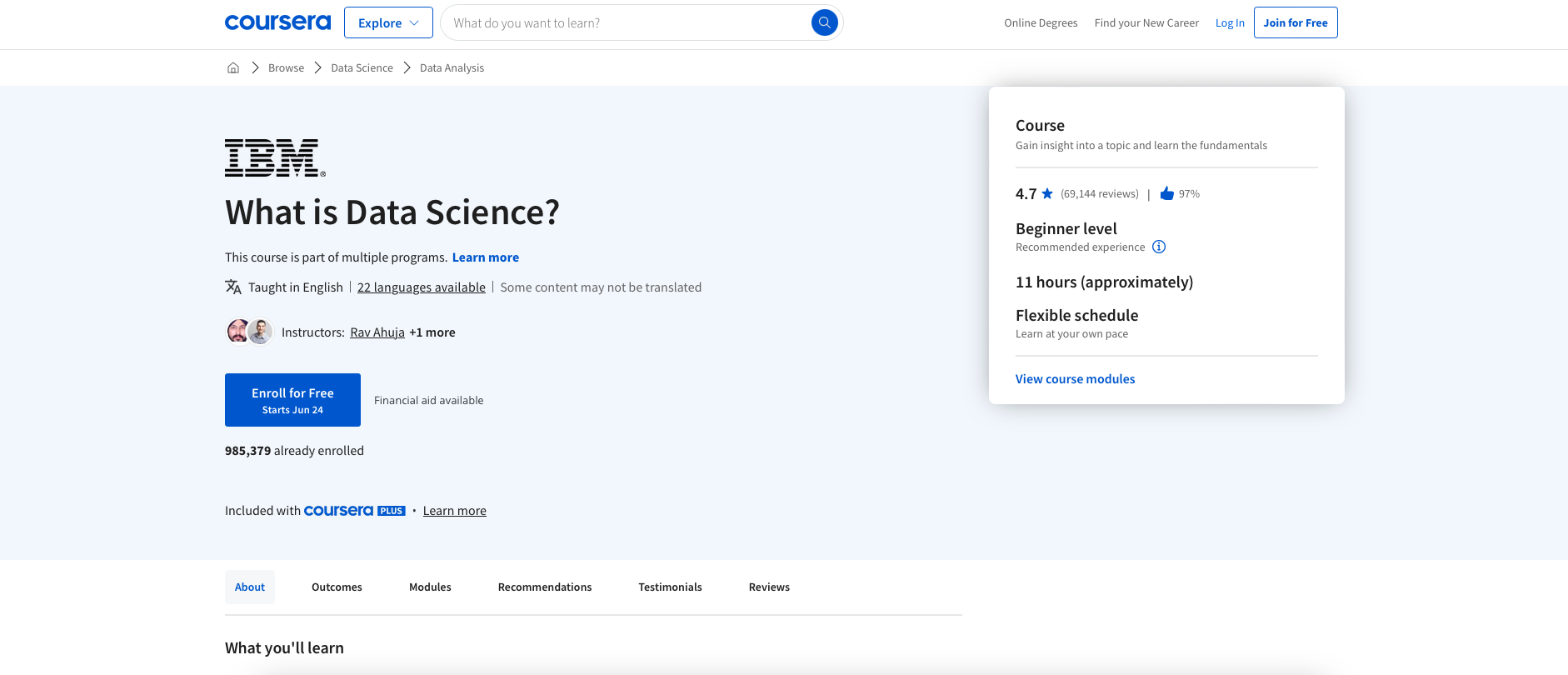Click the IBM logo
Image resolution: width=1568 pixels, height=675 pixels.
coord(275,157)
